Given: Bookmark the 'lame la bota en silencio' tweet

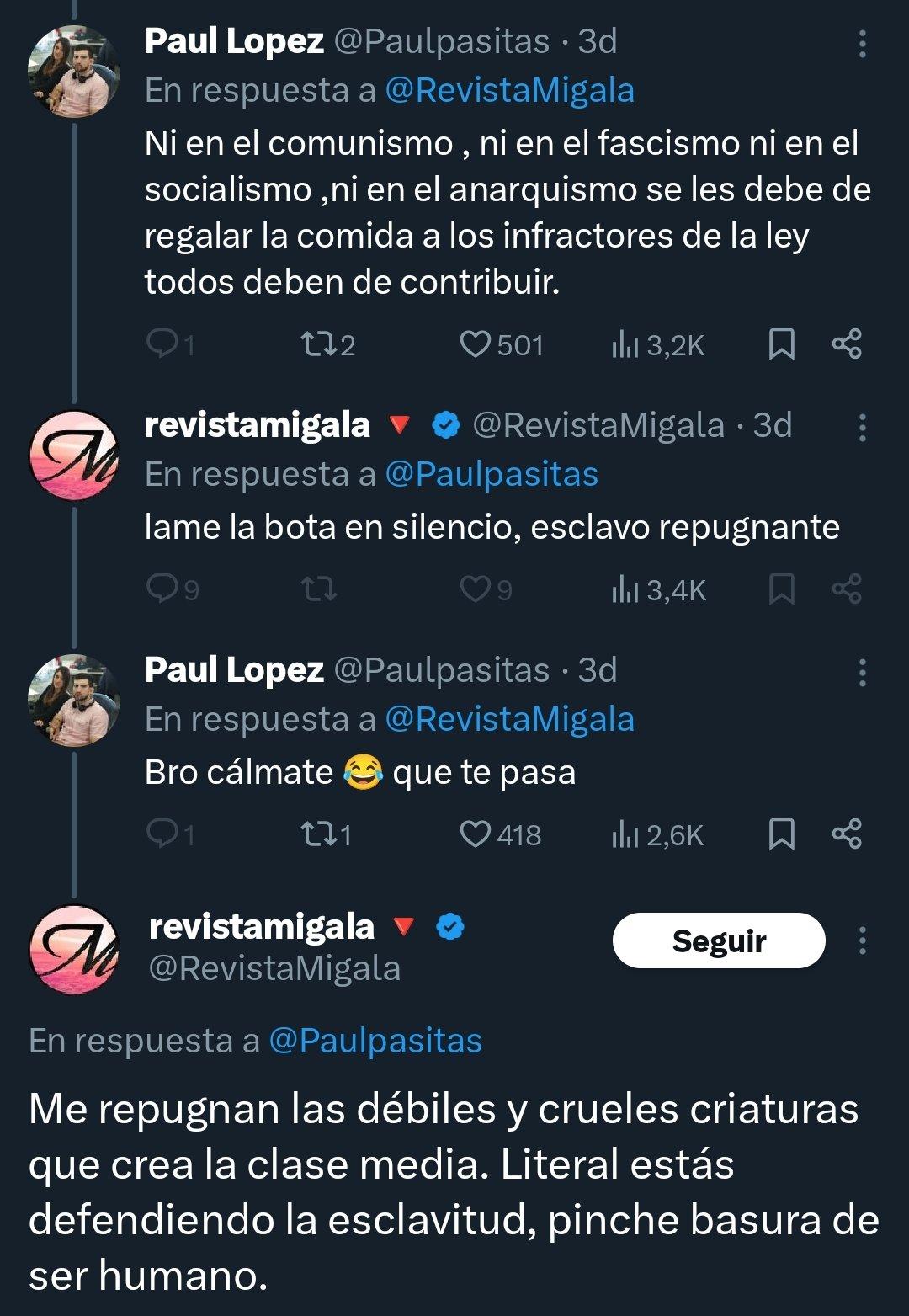Looking at the screenshot, I should point(782,589).
